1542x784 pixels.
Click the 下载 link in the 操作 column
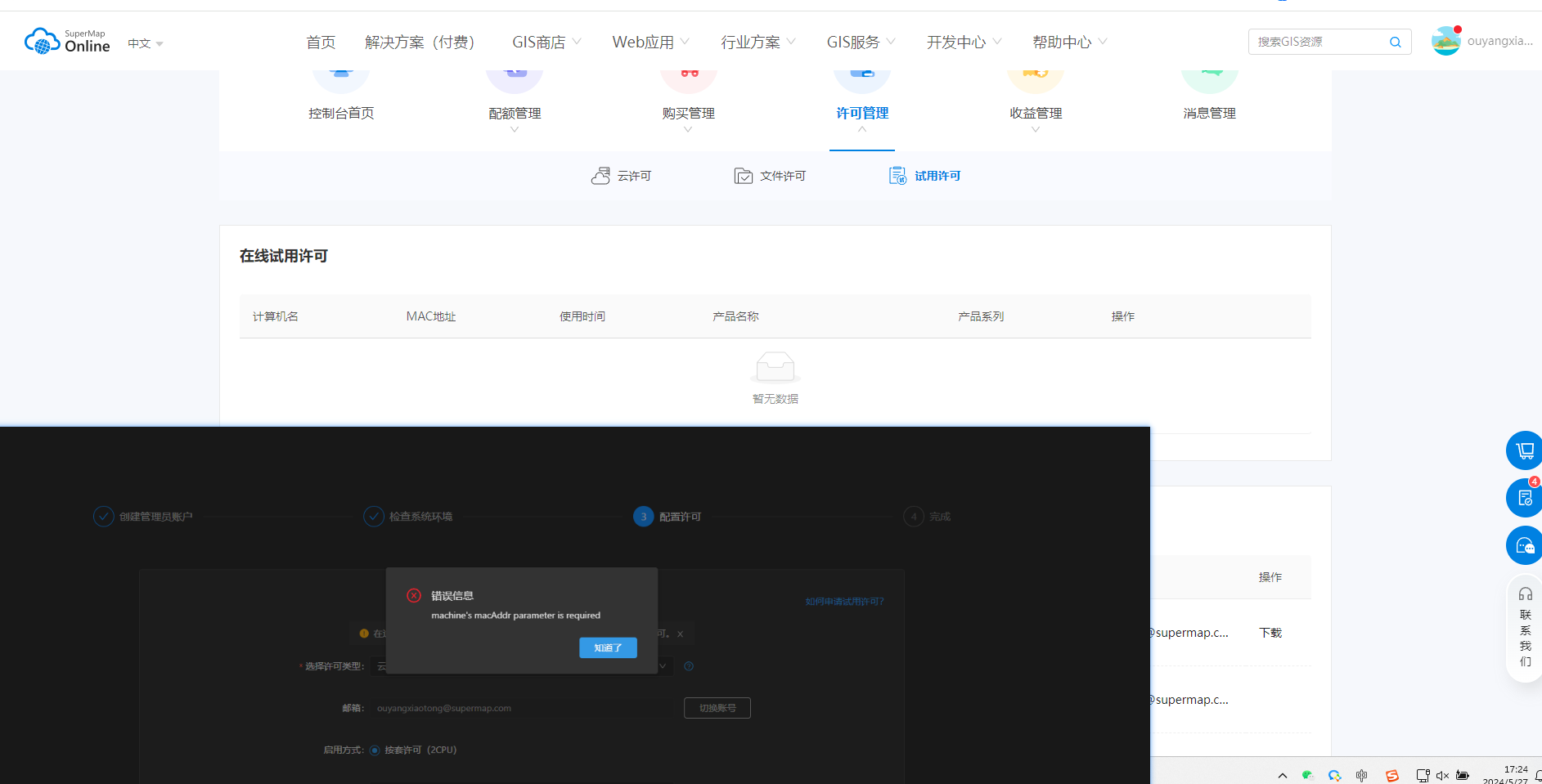tap(1270, 633)
